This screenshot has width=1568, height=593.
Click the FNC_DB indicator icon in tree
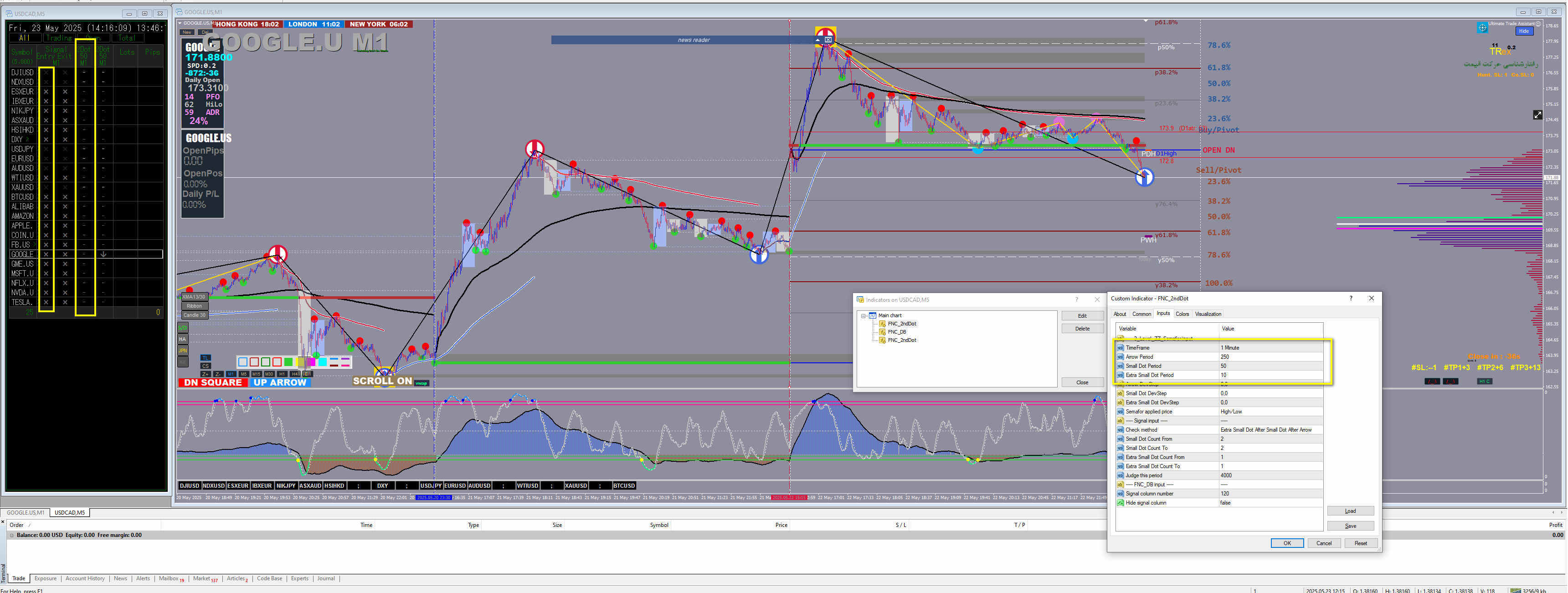click(883, 332)
